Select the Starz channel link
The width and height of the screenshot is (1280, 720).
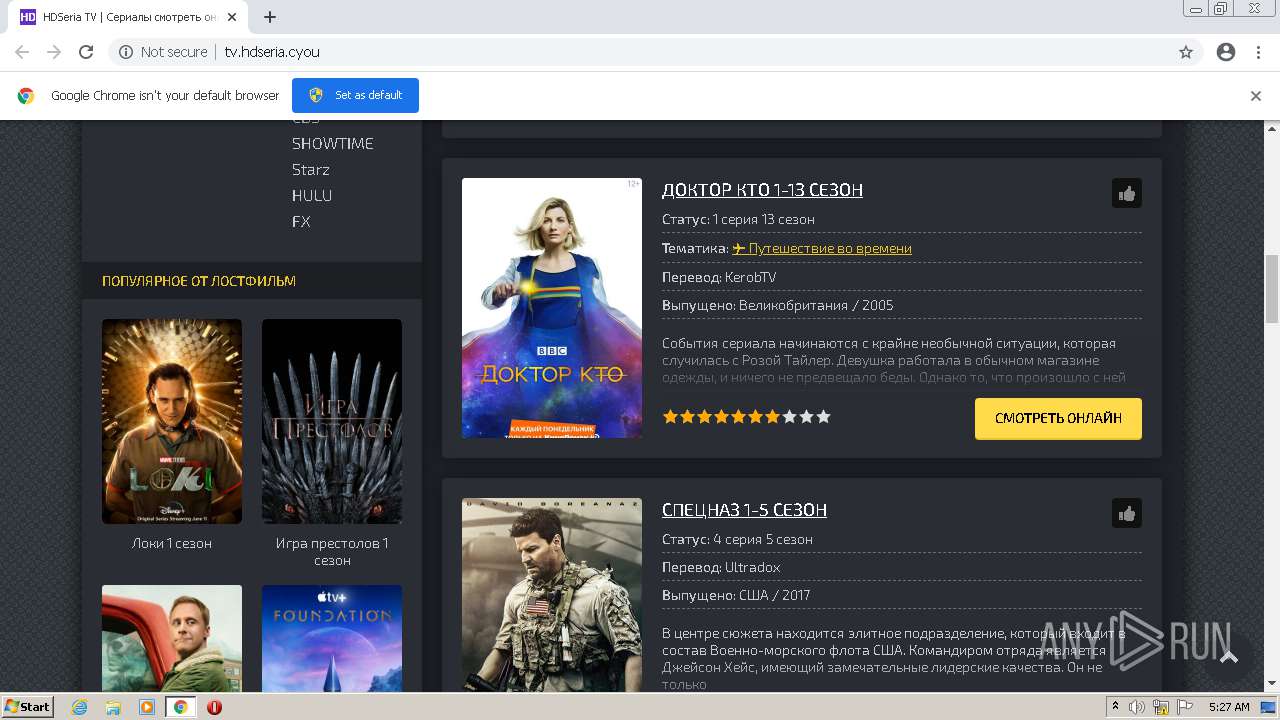click(311, 170)
